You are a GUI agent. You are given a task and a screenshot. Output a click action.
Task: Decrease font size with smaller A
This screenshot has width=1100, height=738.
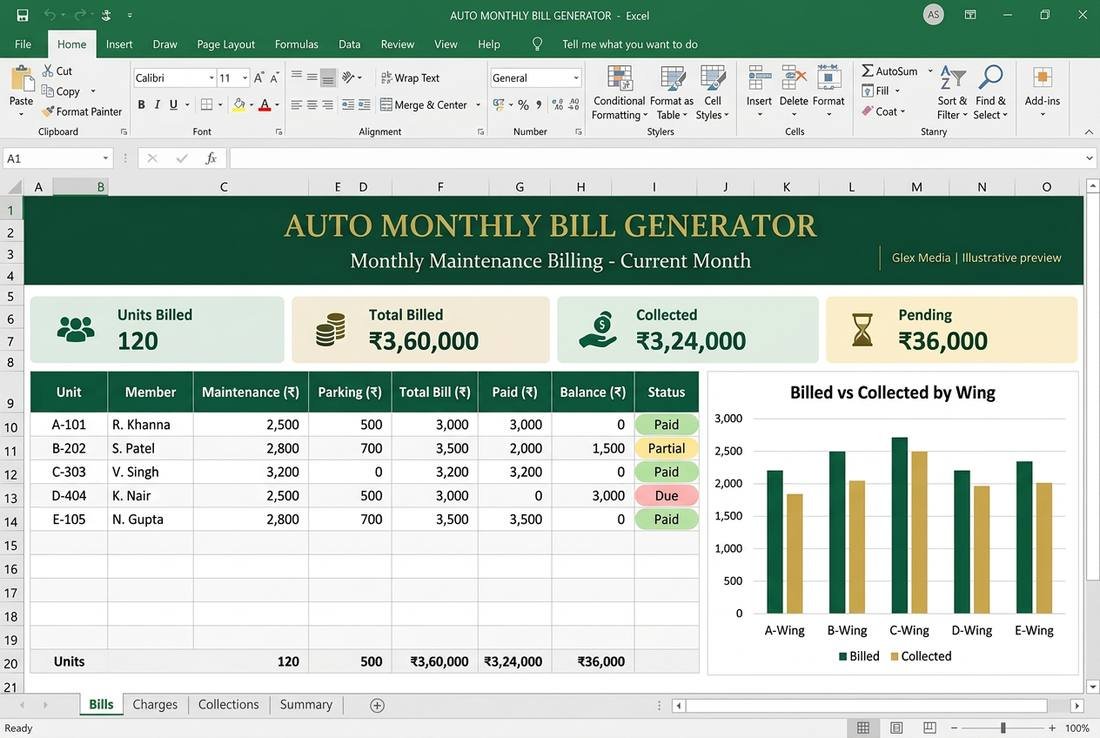tap(274, 78)
